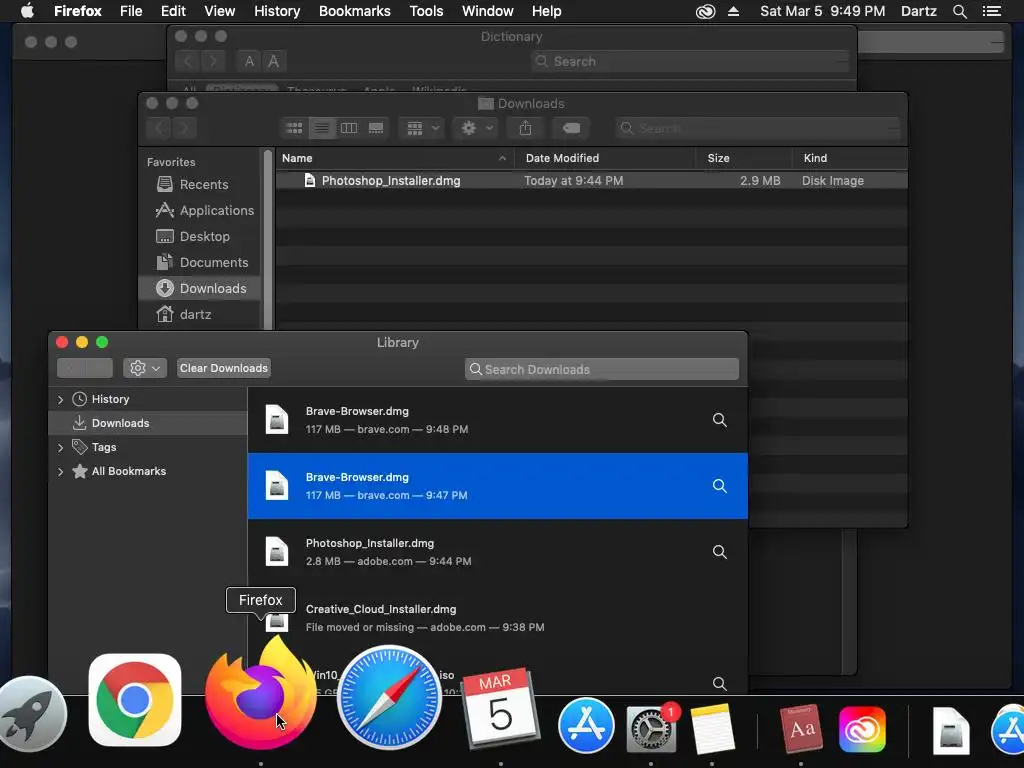Click magnifier icon for Win10 iso download
Screen dimensions: 1024x768
pyautogui.click(x=719, y=683)
